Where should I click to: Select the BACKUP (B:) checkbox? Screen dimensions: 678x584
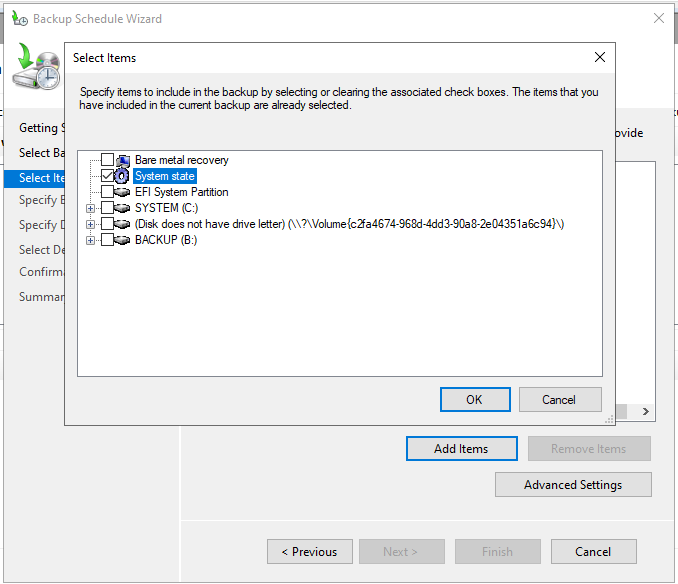click(x=107, y=240)
